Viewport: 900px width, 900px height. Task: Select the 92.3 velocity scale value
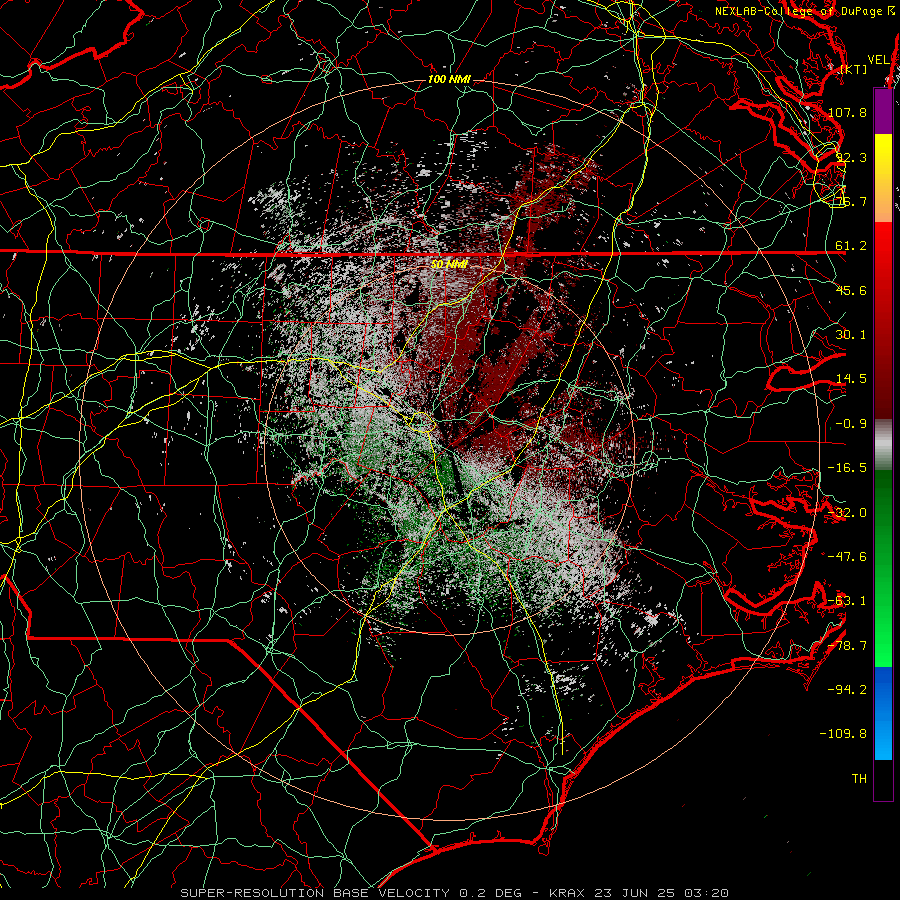click(851, 157)
